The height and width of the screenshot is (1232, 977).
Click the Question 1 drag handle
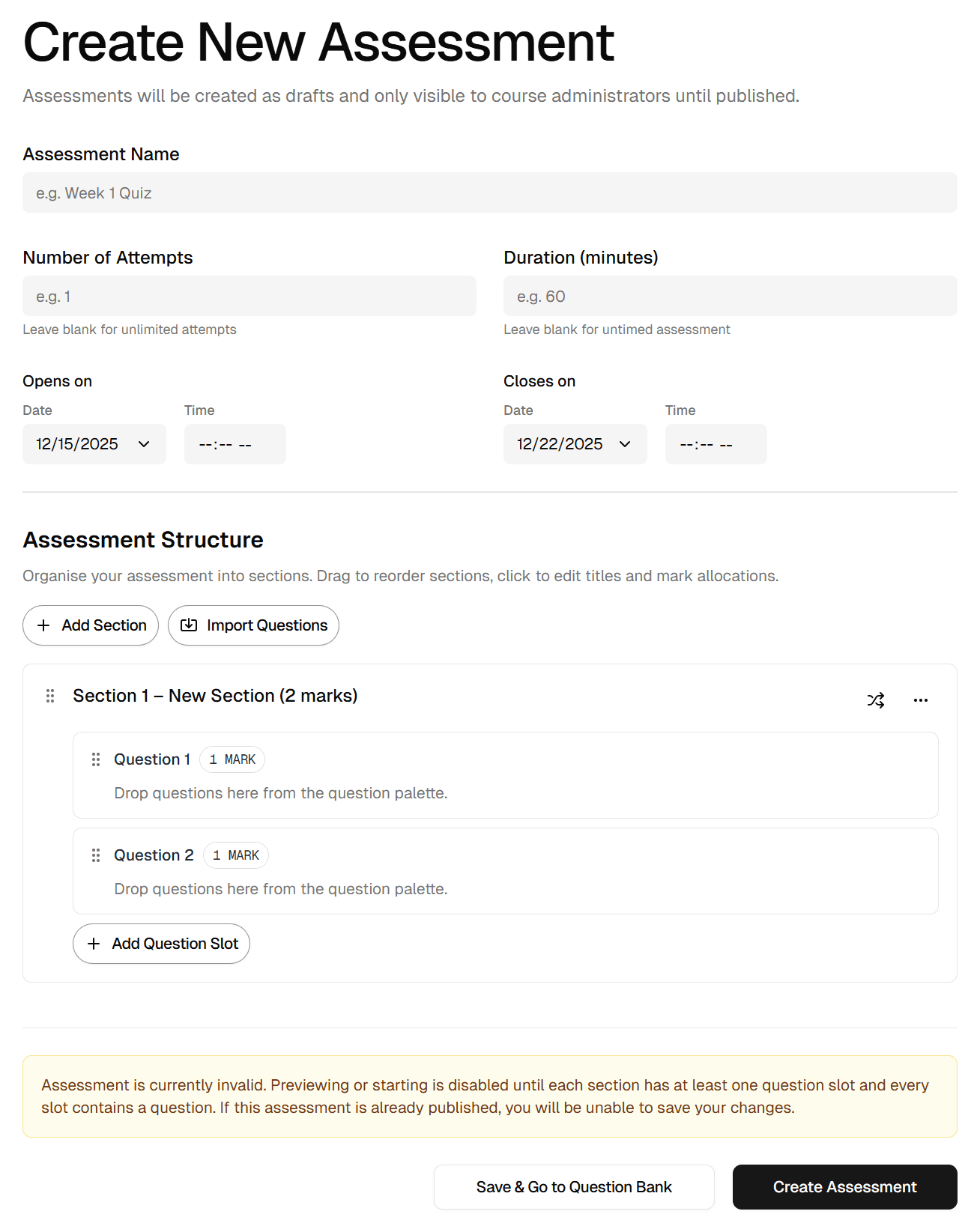(96, 759)
